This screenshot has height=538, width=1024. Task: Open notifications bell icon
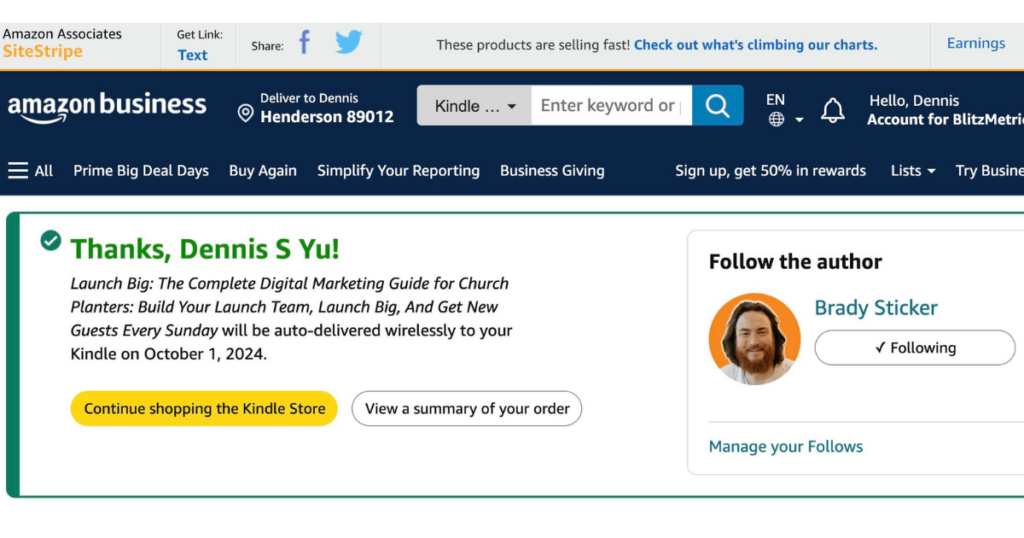833,110
